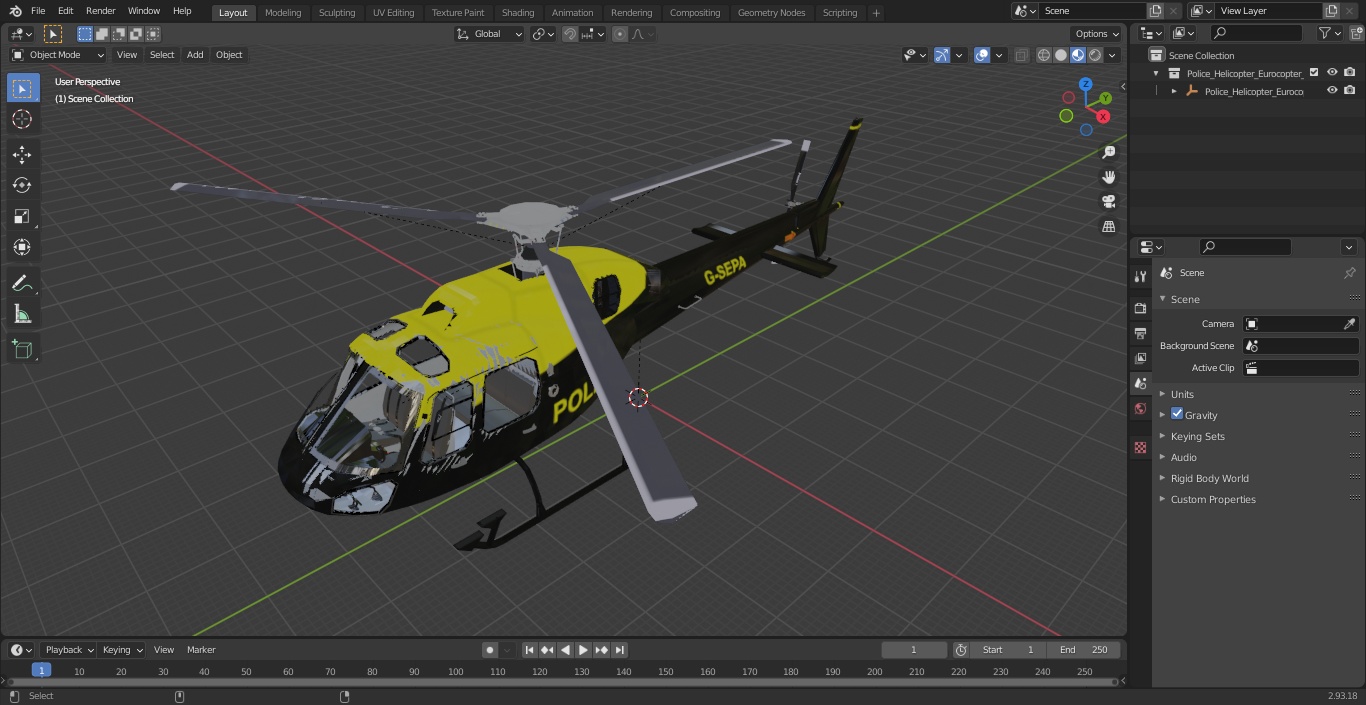Screen dimensions: 1366x705
Task: Open Global transform orientation dropdown
Action: tap(489, 34)
